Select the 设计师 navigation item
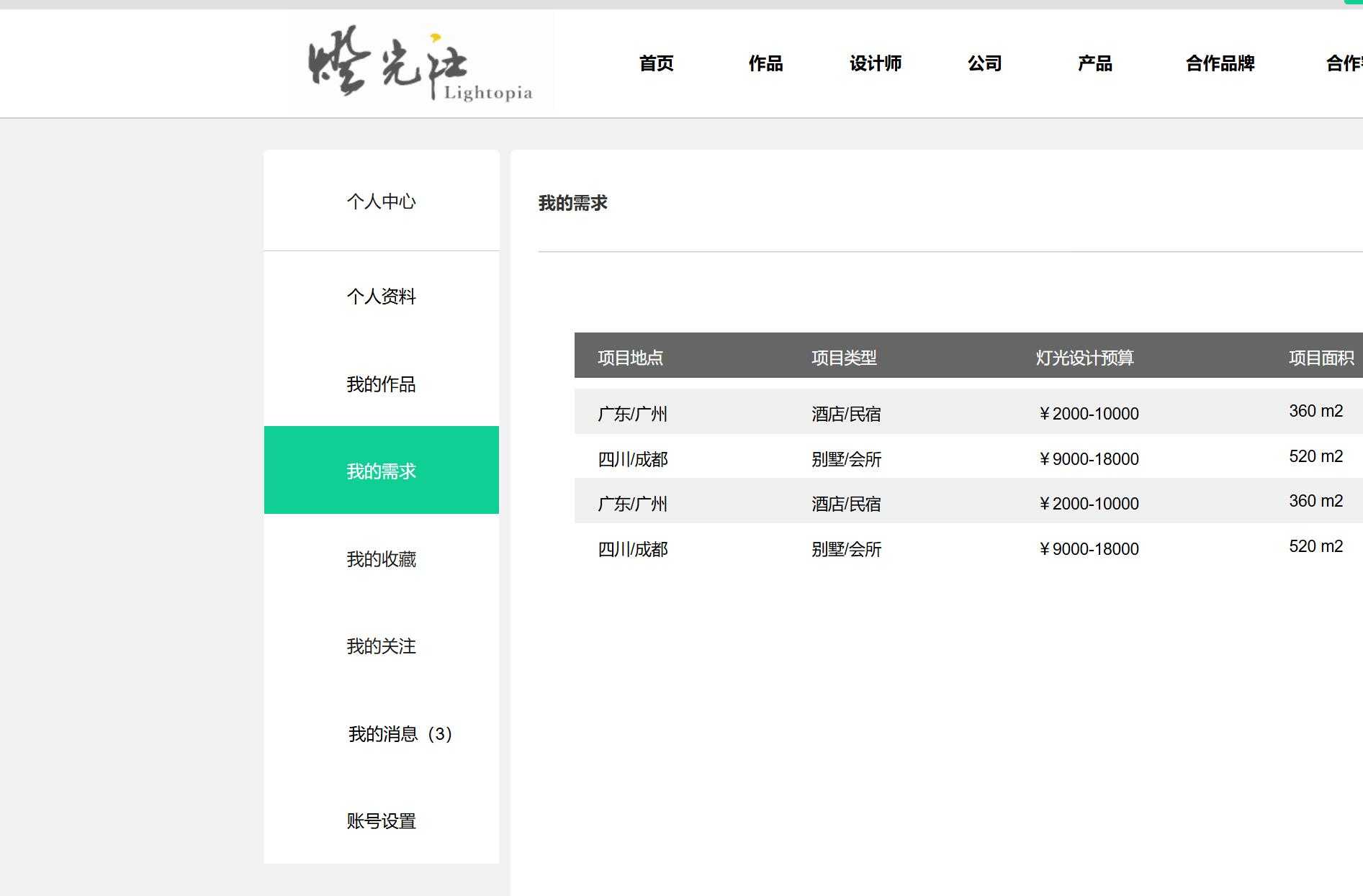This screenshot has width=1363, height=896. [x=876, y=63]
